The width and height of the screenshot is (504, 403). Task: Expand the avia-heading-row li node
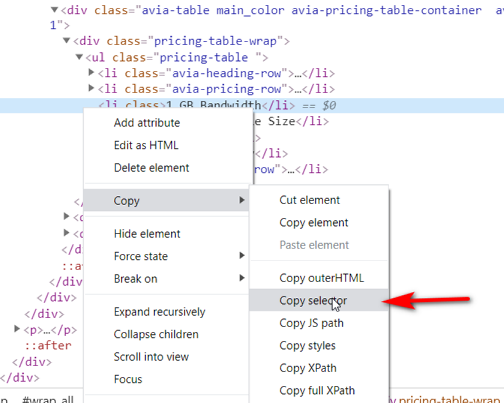[x=91, y=72]
